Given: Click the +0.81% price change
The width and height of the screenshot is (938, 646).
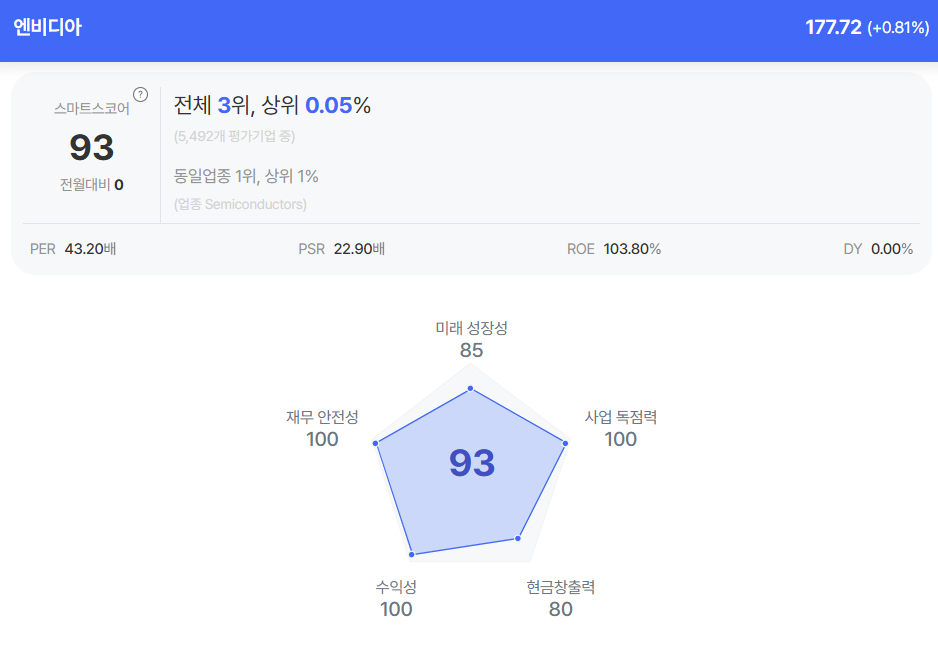Looking at the screenshot, I should [x=898, y=28].
